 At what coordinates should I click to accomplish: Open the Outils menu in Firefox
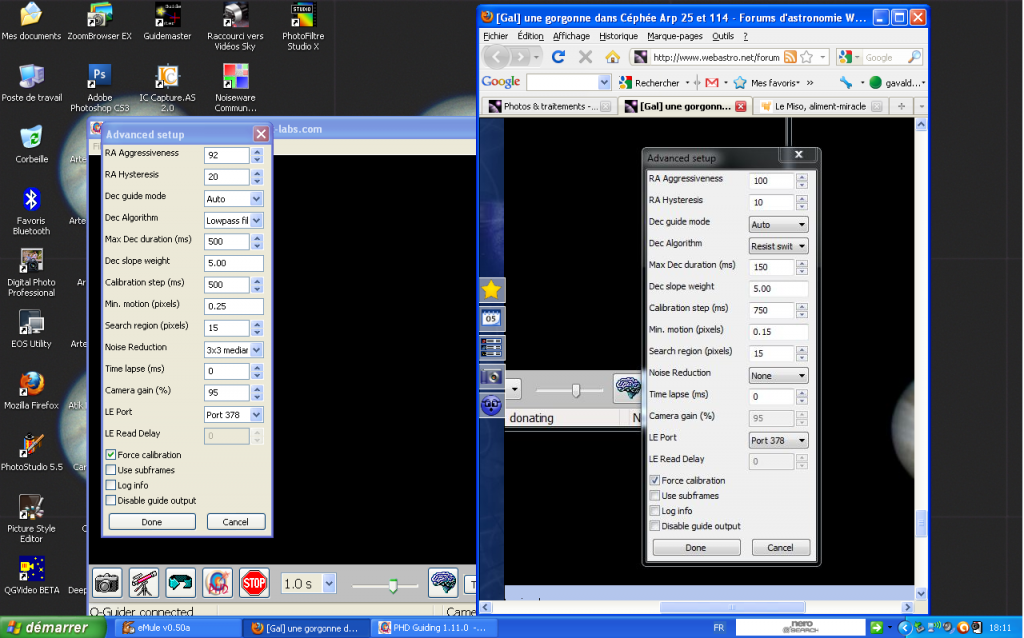[722, 36]
